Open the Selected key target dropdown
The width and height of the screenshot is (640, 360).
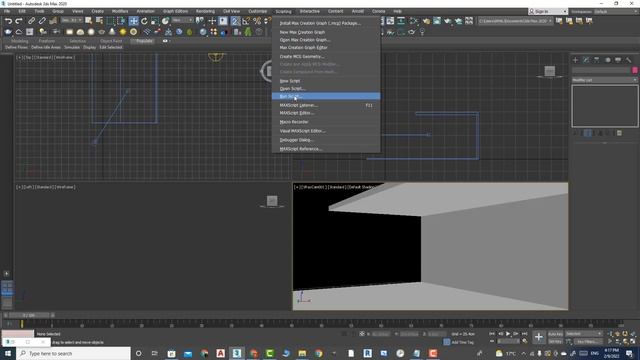coord(584,334)
